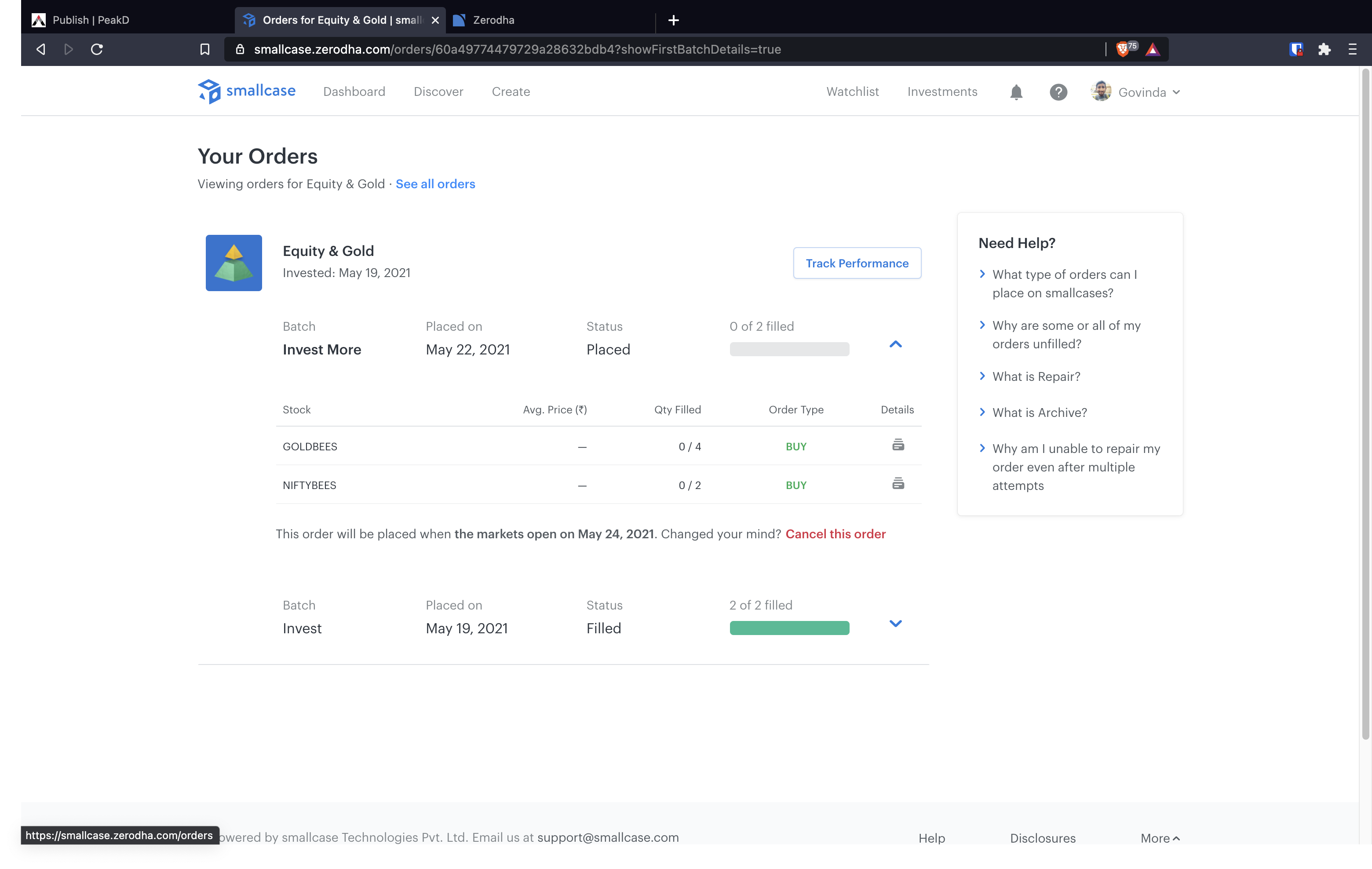This screenshot has height=869, width=1372.
Task: Go forward in the browser
Action: point(68,49)
